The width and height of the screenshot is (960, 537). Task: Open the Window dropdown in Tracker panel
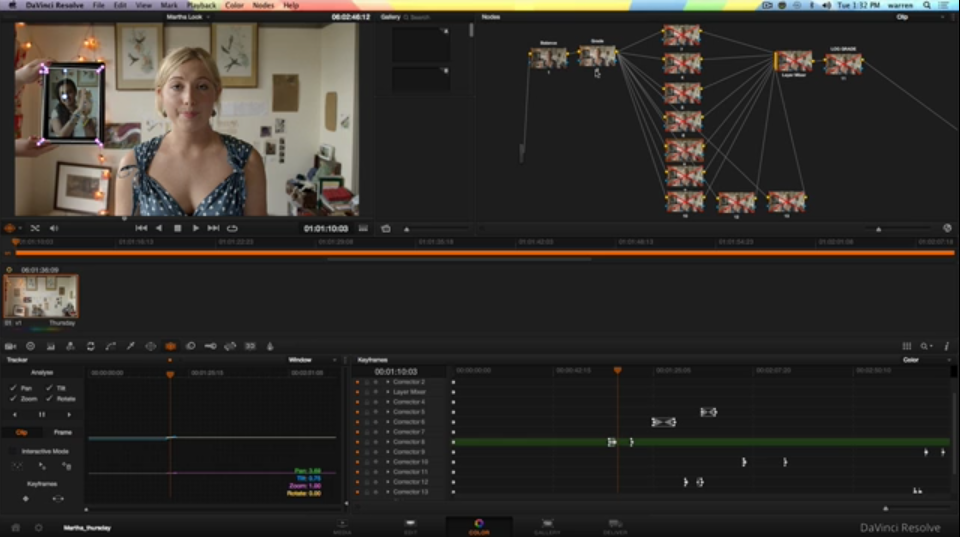(313, 360)
